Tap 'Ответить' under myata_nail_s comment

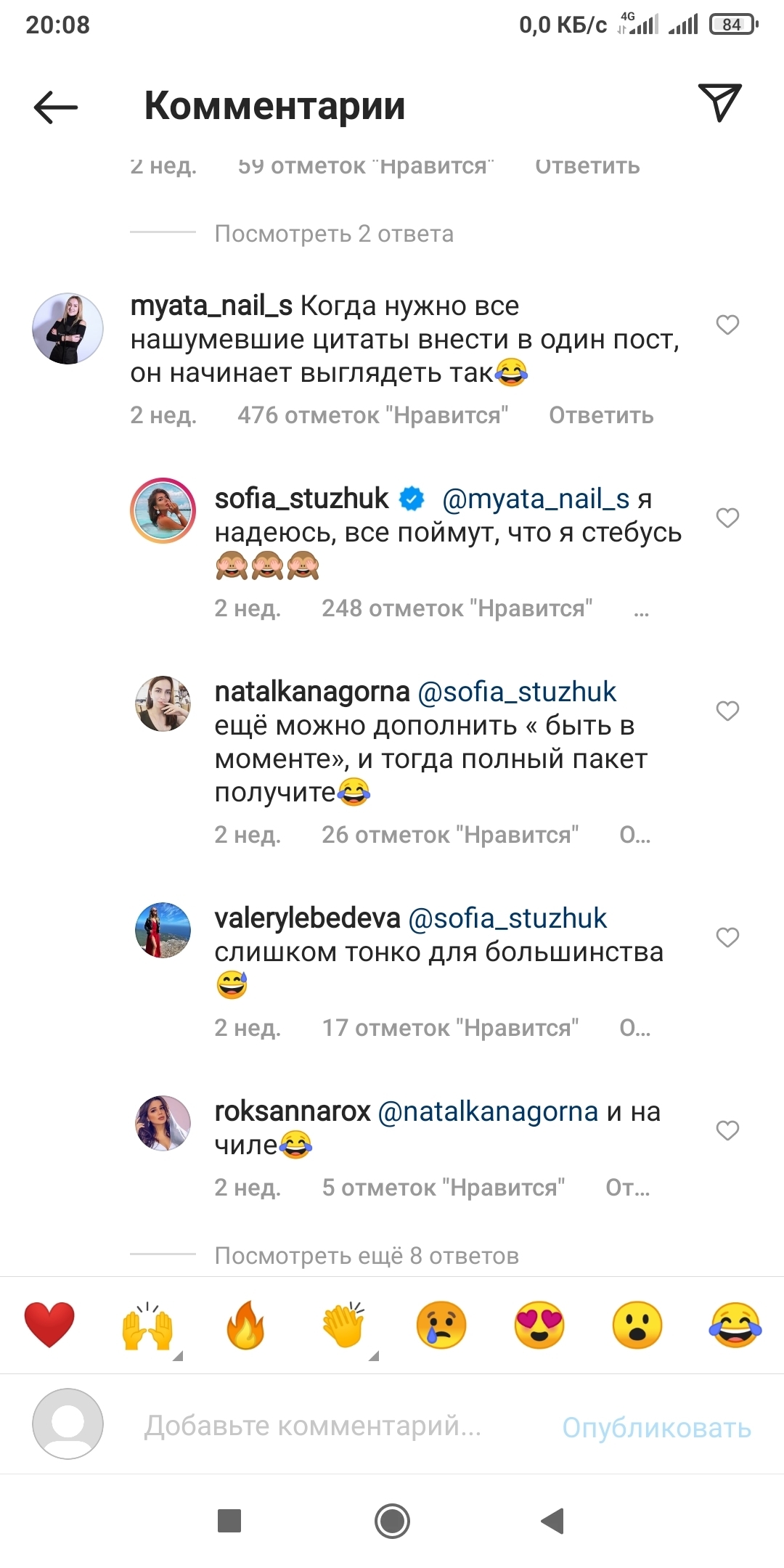601,415
